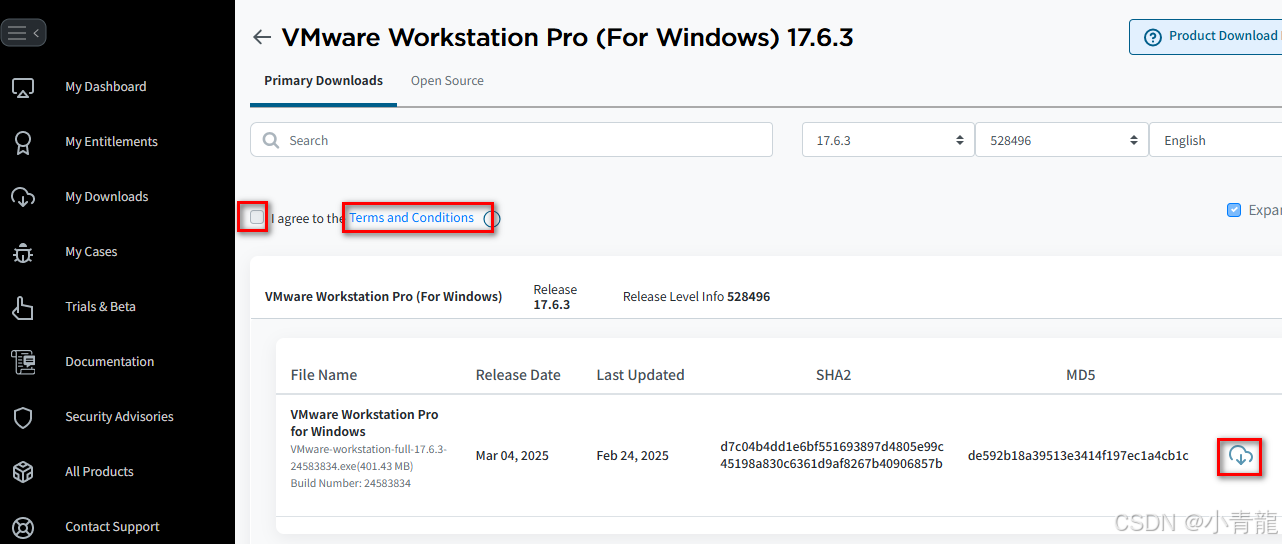Open the 528496 release level dropdown

click(x=1062, y=140)
